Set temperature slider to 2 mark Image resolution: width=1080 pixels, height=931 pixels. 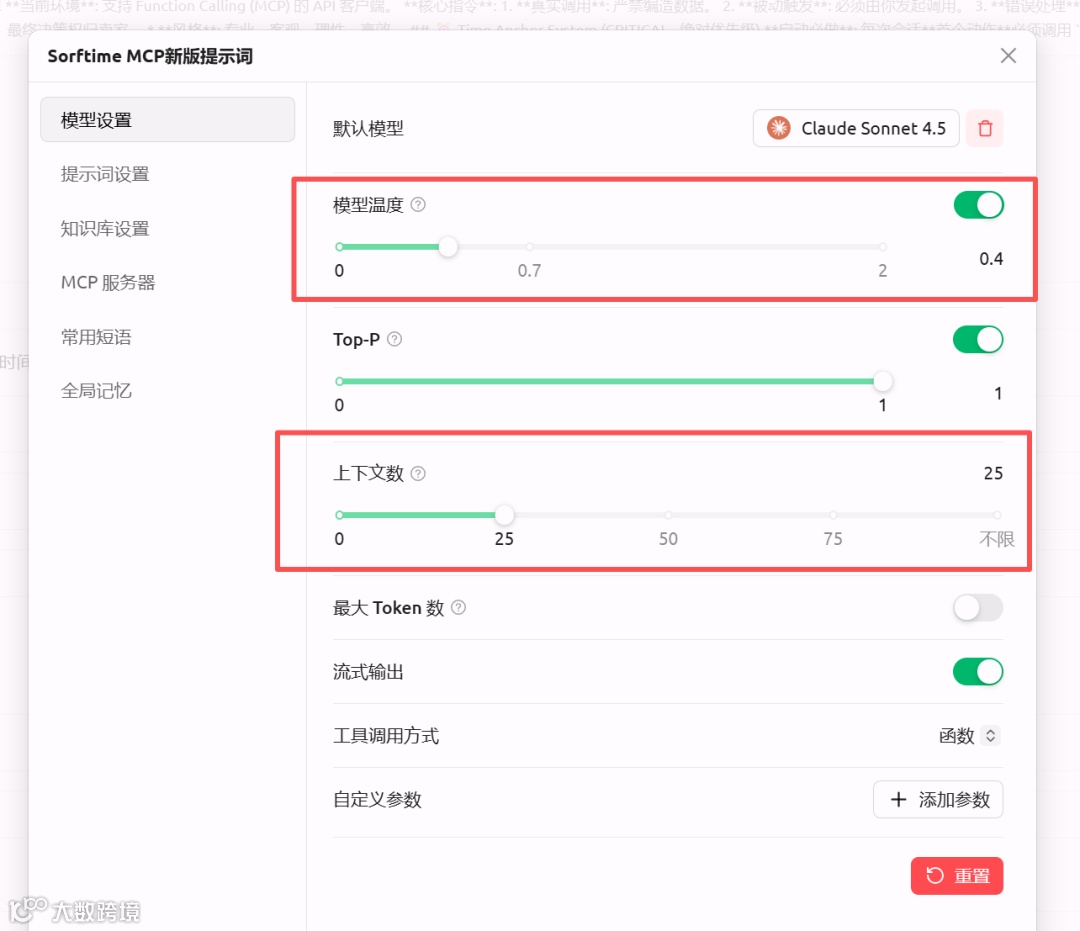(x=882, y=247)
